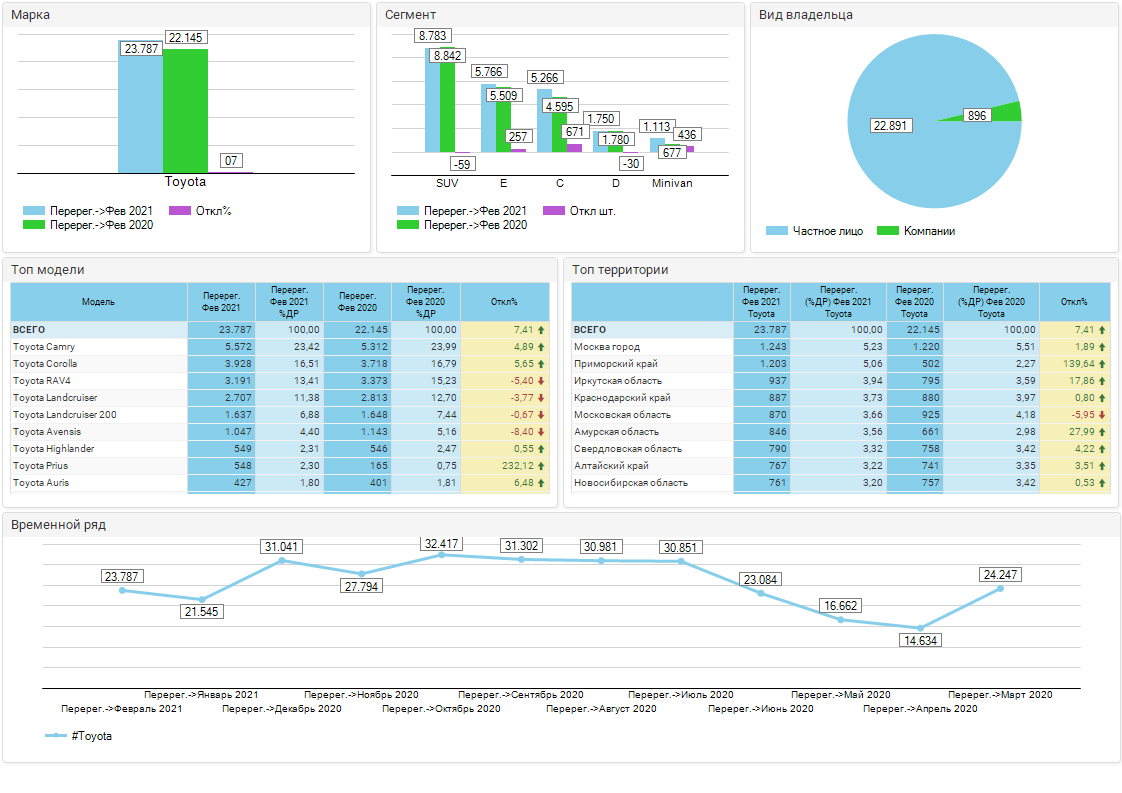Viewport: 1122px width, 793px height.
Task: Click the red down arrow in Toyota Landcruiser 200 row
Action: click(541, 415)
